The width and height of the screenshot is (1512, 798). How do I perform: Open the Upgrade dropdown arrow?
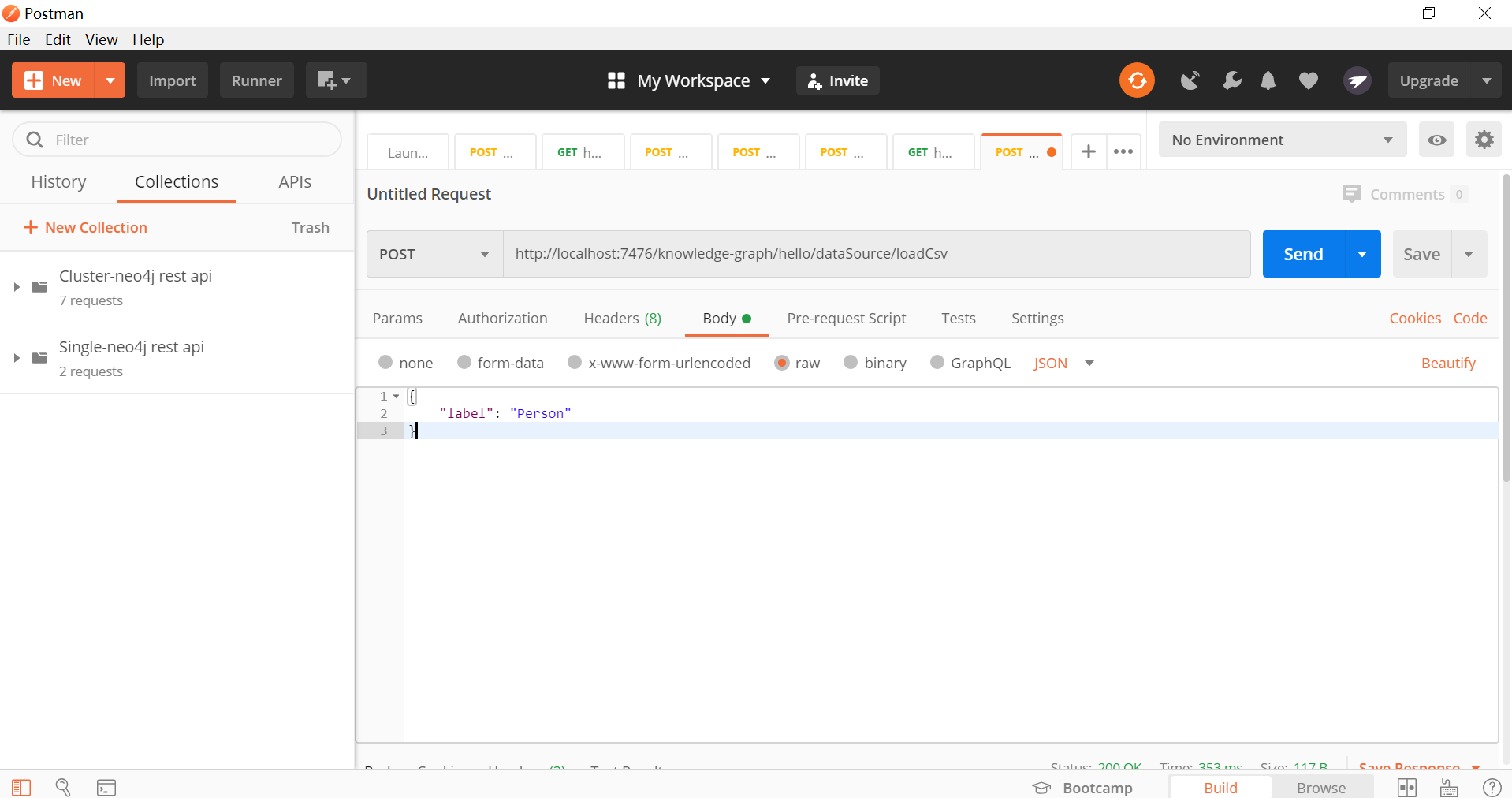(1487, 80)
